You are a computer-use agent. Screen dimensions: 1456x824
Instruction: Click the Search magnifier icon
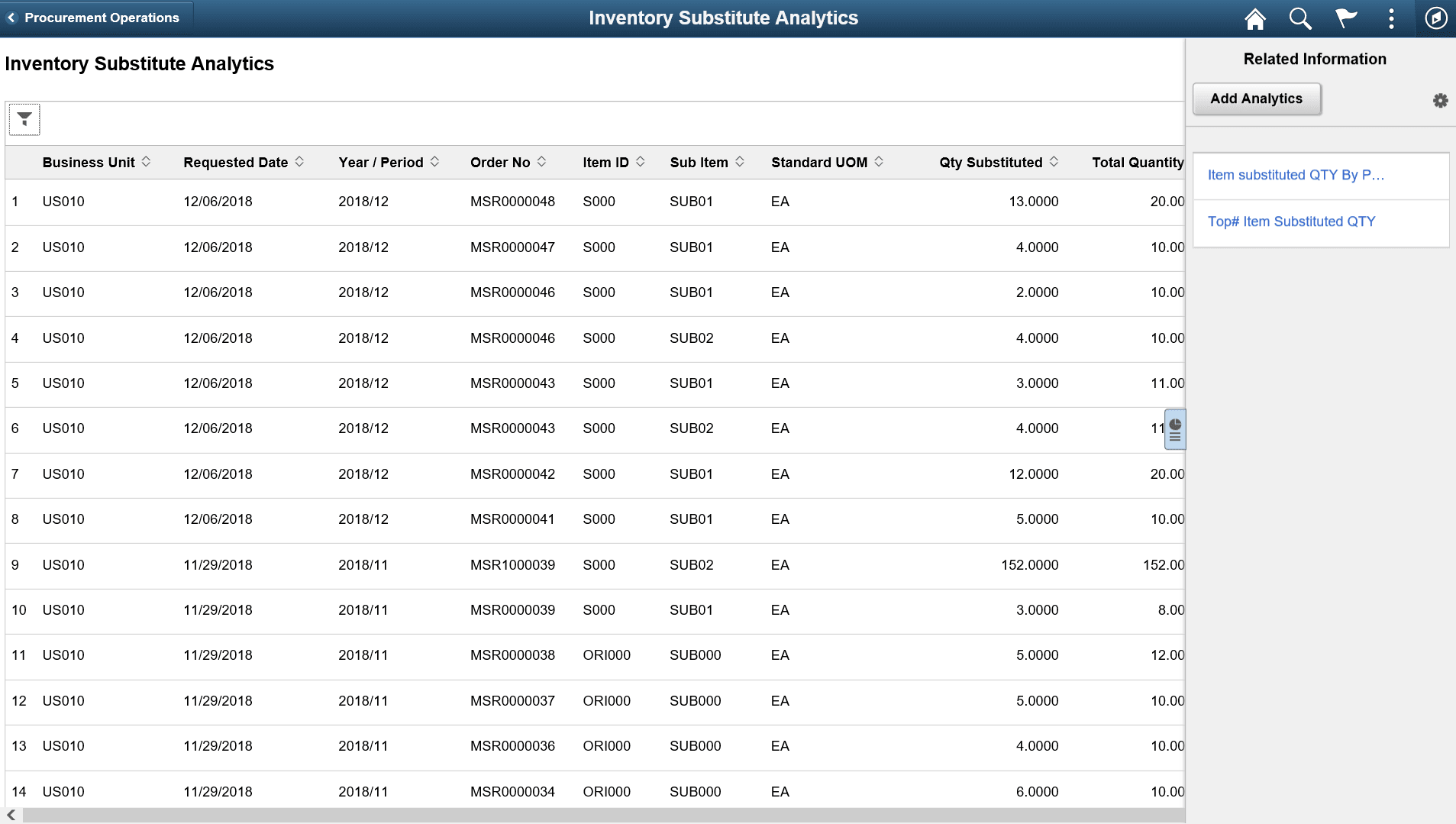point(1300,18)
